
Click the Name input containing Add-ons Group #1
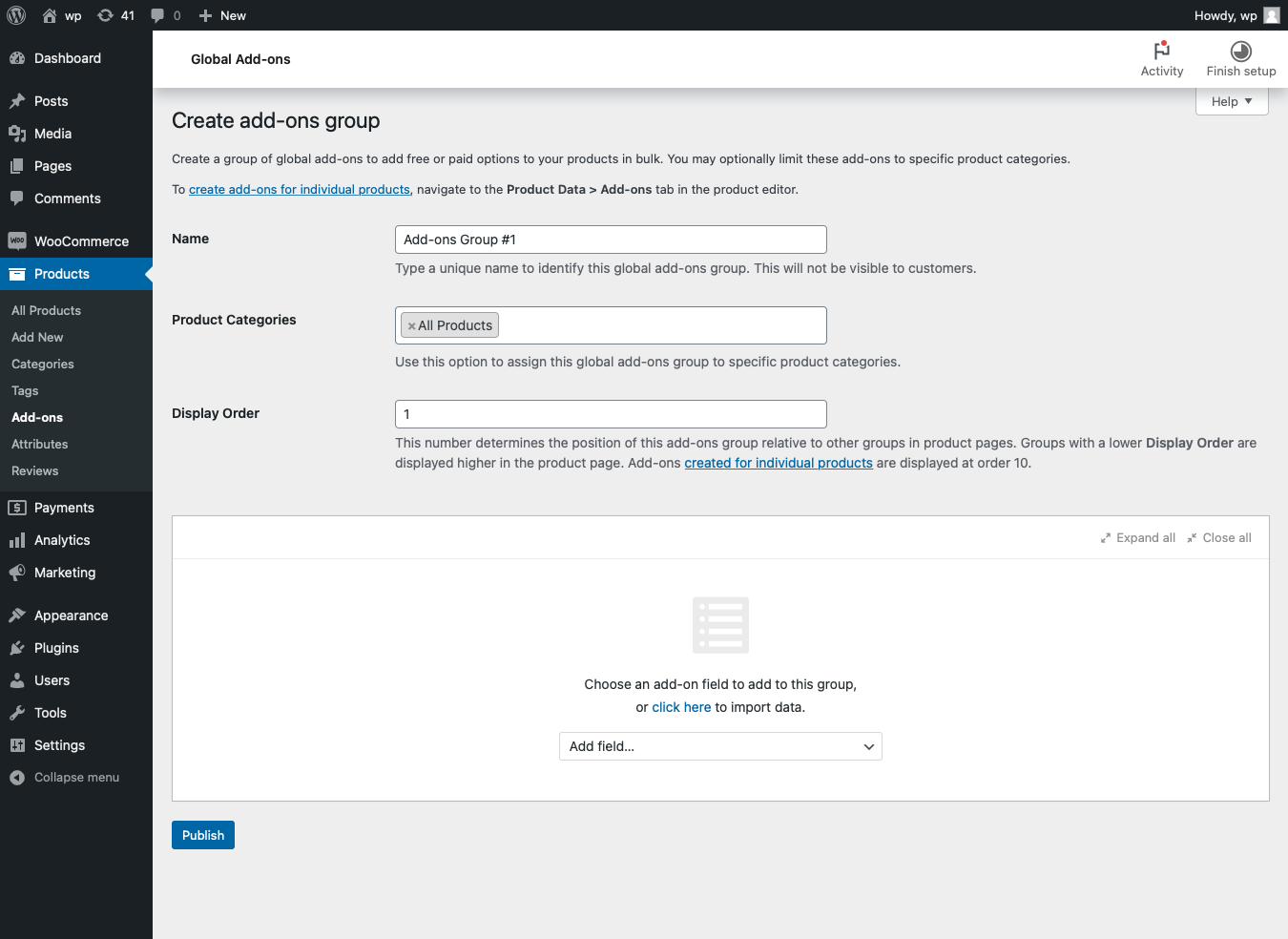pyautogui.click(x=610, y=239)
